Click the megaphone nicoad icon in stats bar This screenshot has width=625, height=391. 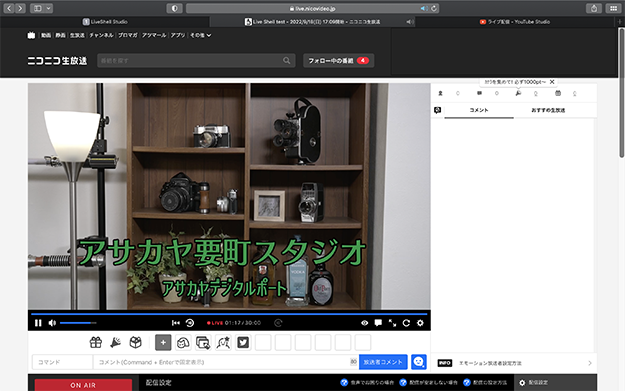518,93
